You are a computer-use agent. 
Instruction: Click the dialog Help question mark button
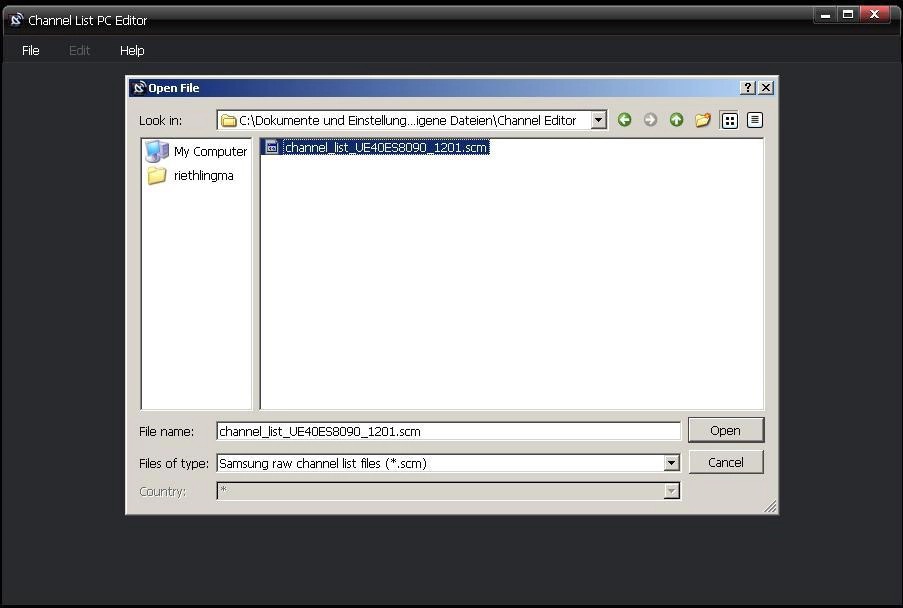pos(748,88)
